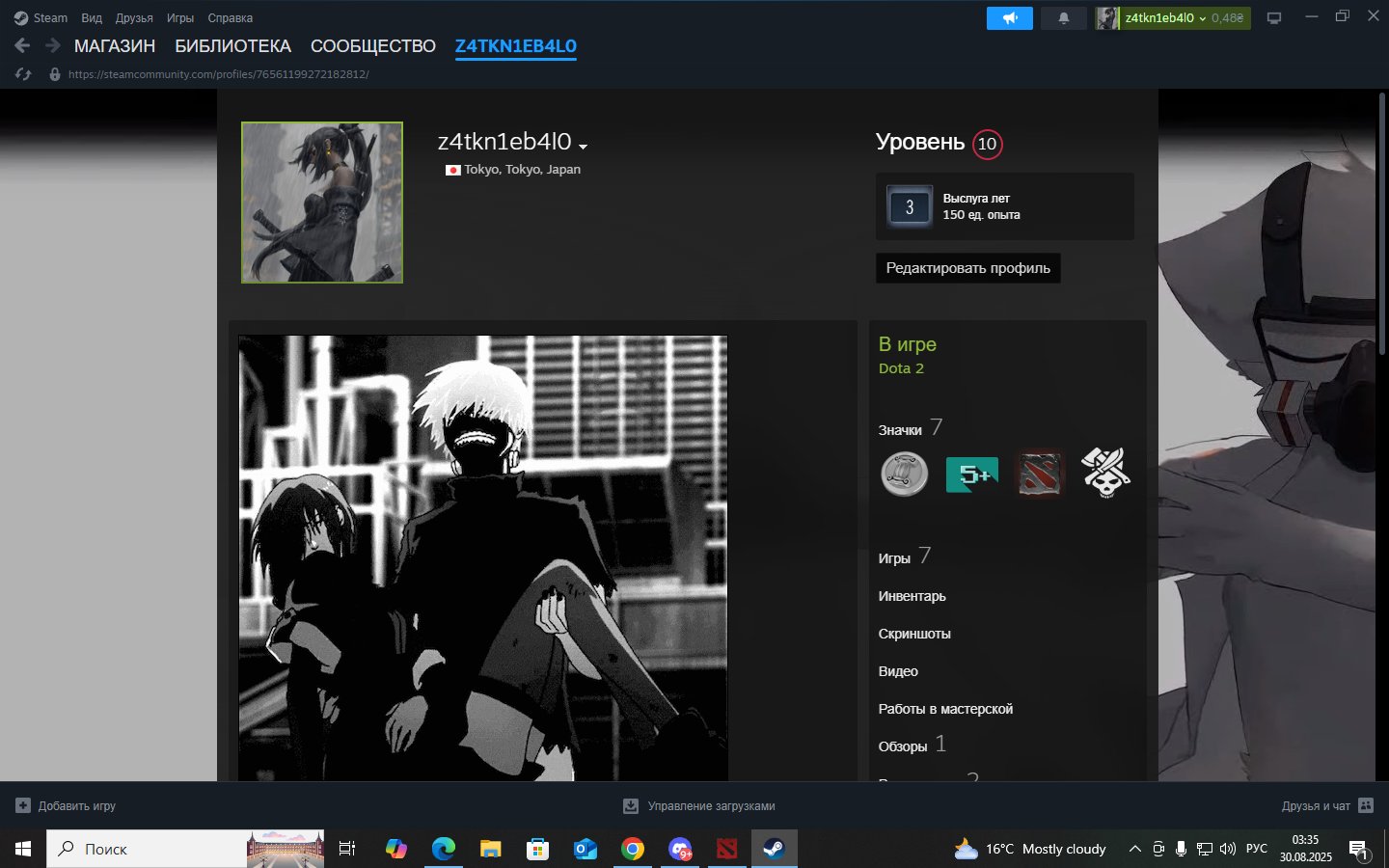This screenshot has height=868, width=1389.
Task: Go back with the left arrow
Action: coord(22,45)
